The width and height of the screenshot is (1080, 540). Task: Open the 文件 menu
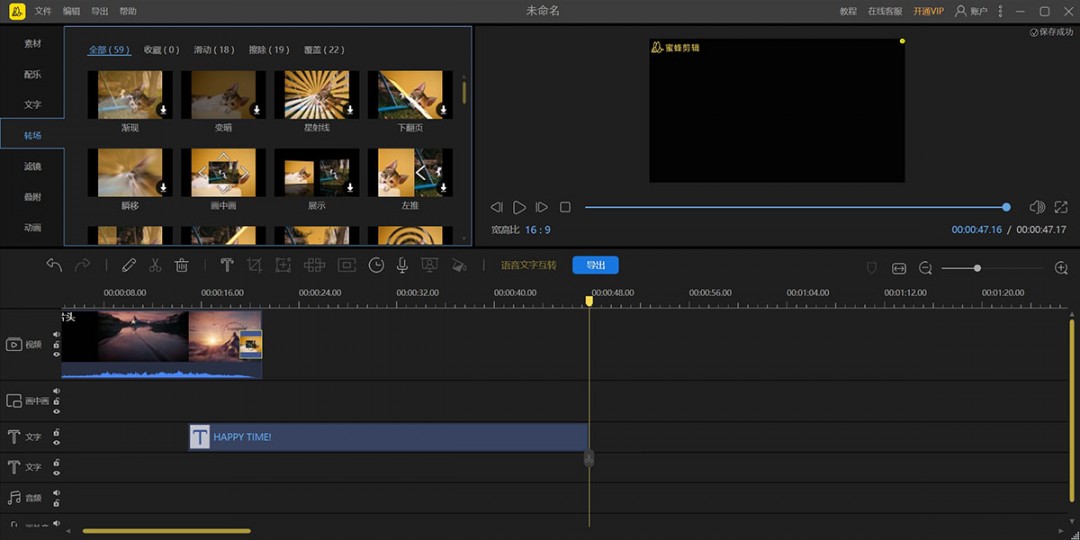43,11
